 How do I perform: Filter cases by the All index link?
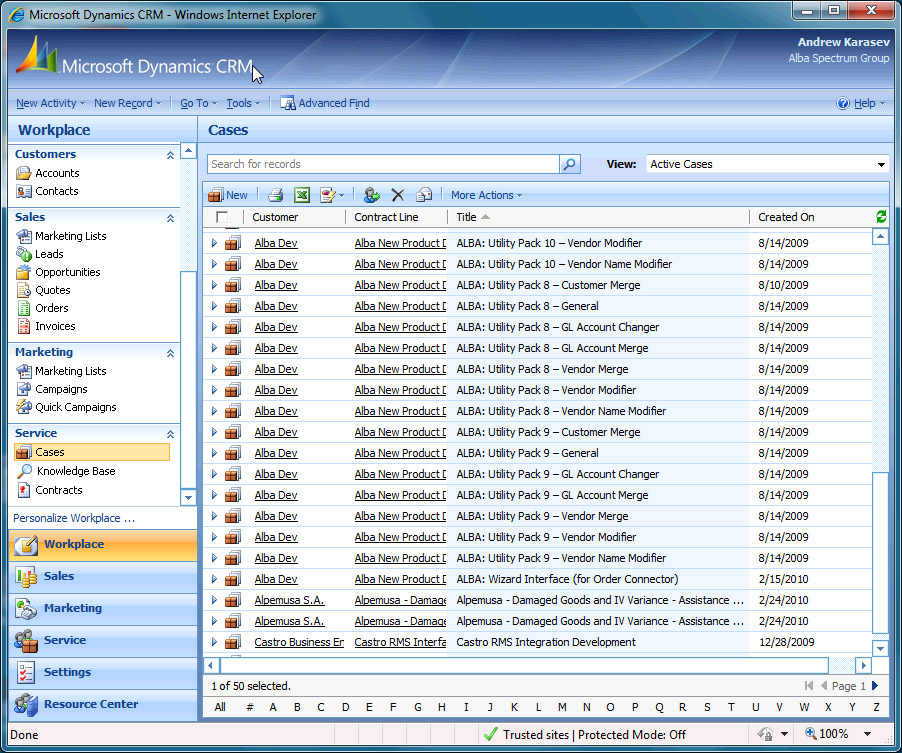(x=220, y=707)
